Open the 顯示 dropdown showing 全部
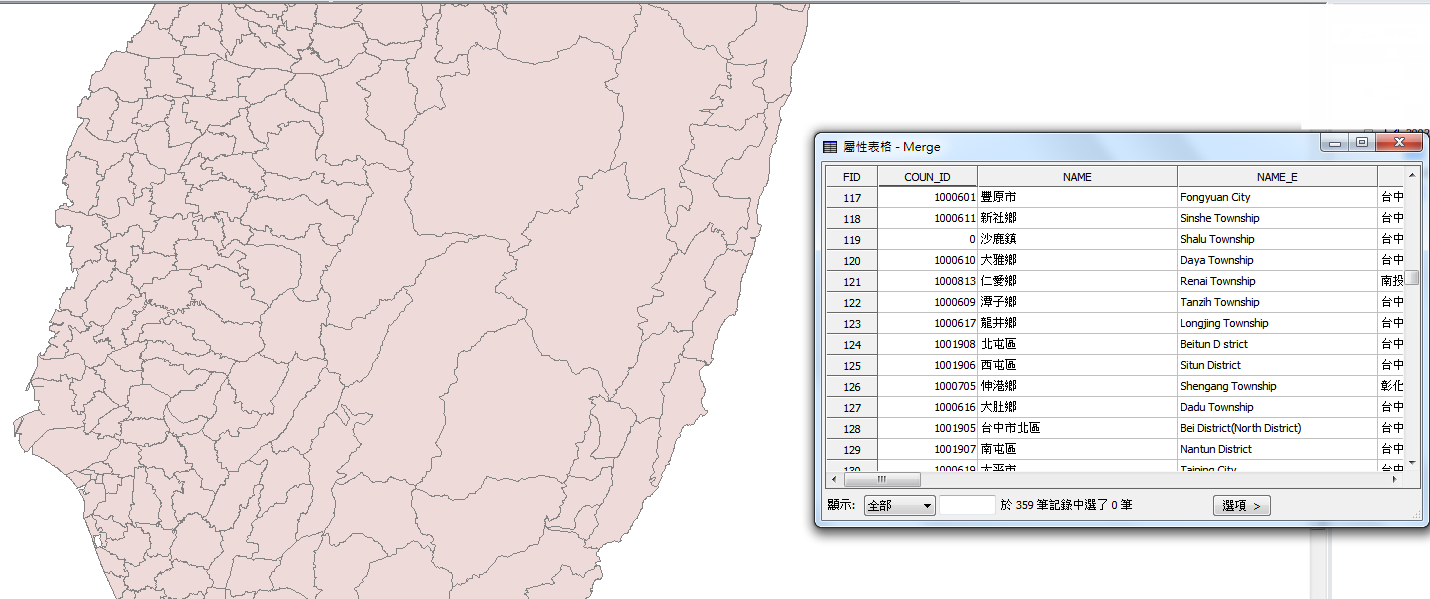This screenshot has width=1430, height=599. [899, 506]
